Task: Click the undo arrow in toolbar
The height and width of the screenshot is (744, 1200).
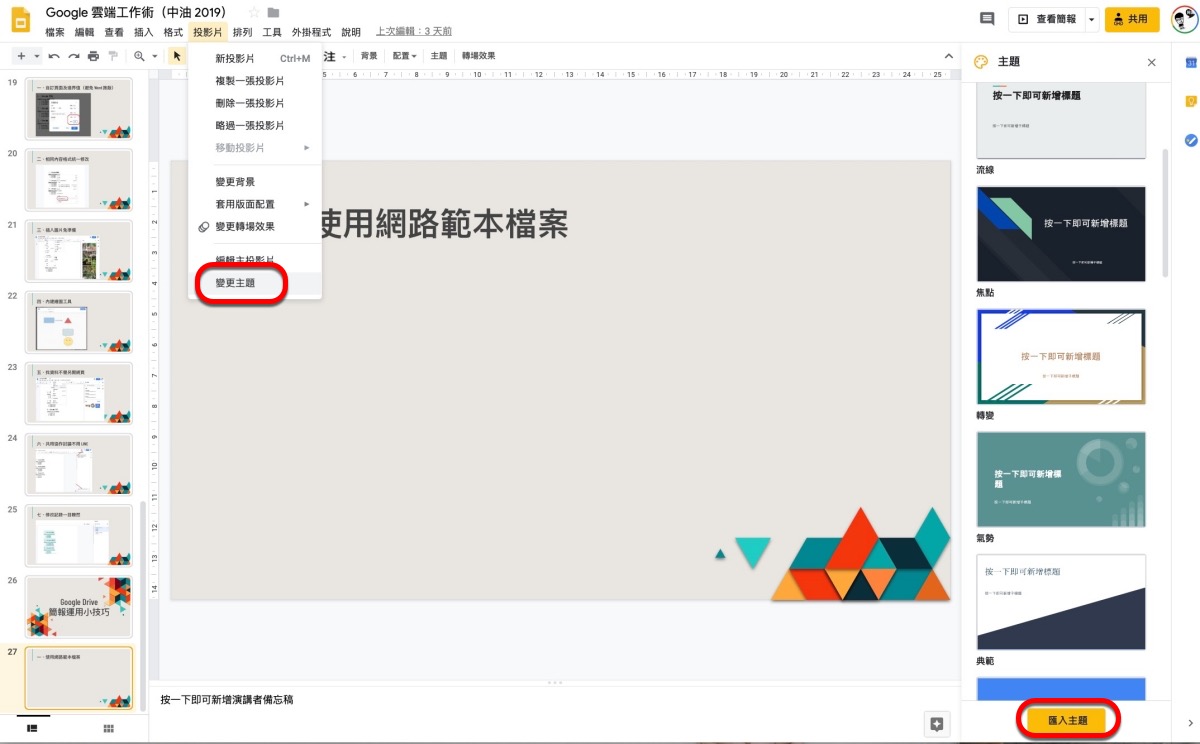Action: click(54, 56)
